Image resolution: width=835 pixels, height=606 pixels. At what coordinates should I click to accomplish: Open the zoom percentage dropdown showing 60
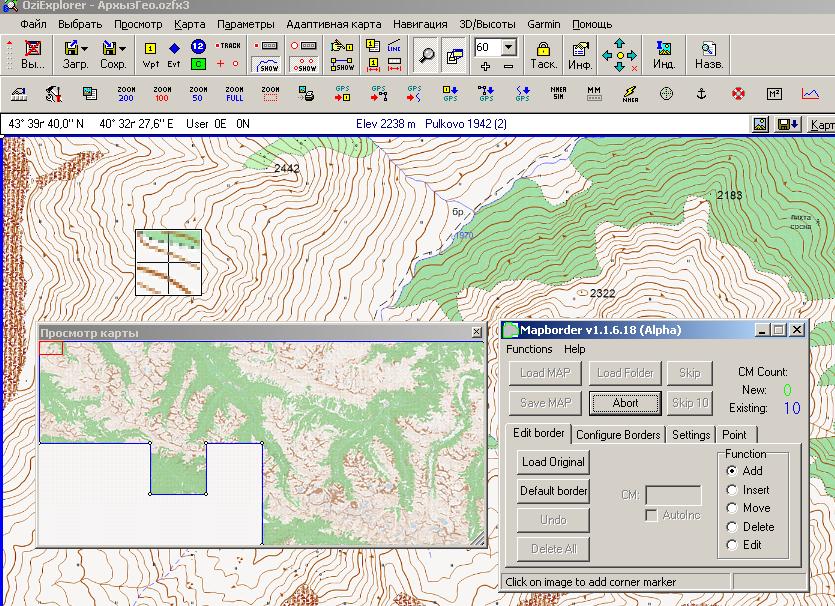coord(508,47)
